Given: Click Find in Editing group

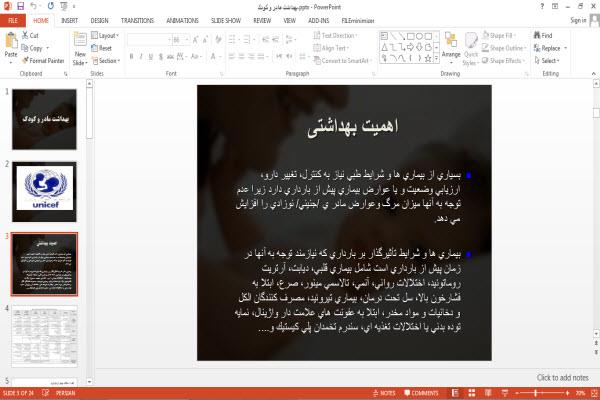Looking at the screenshot, I should tap(543, 35).
